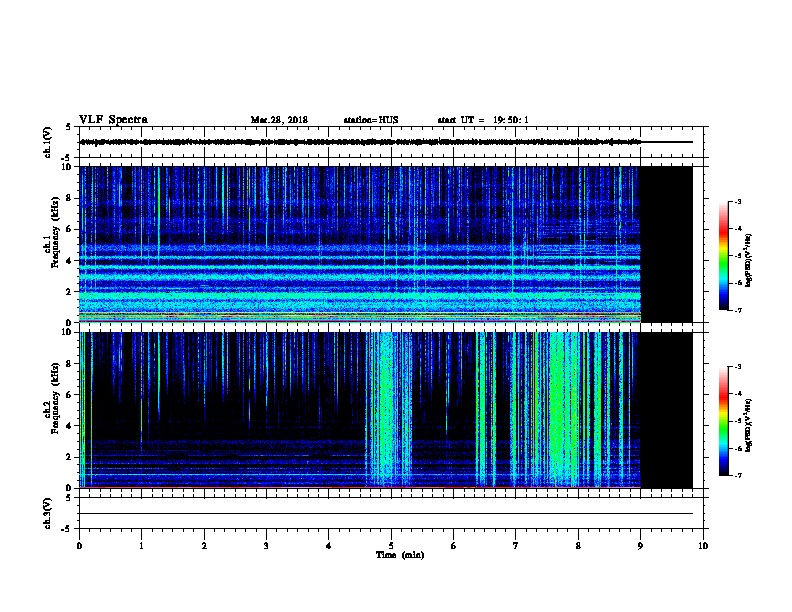The width and height of the screenshot is (792, 612).
Task: Select the ch.1 "Frequency (kHz)" axis label
Action: coord(55,233)
